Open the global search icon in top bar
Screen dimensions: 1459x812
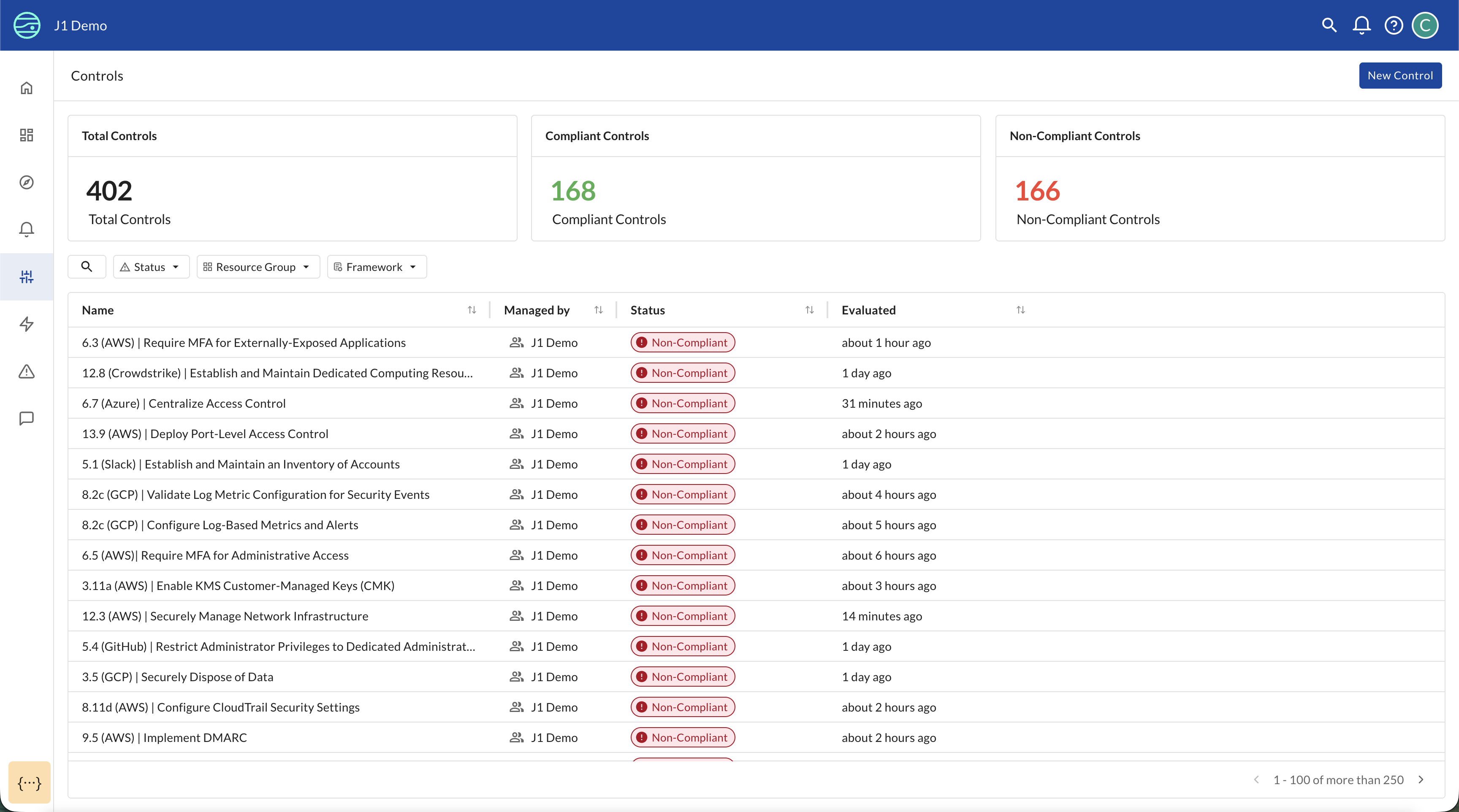1329,25
